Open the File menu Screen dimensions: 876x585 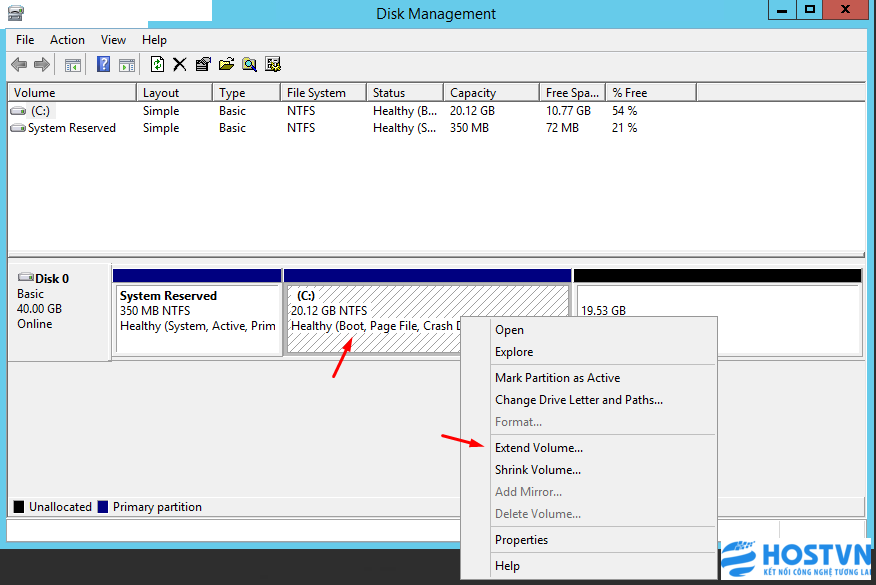pos(25,40)
